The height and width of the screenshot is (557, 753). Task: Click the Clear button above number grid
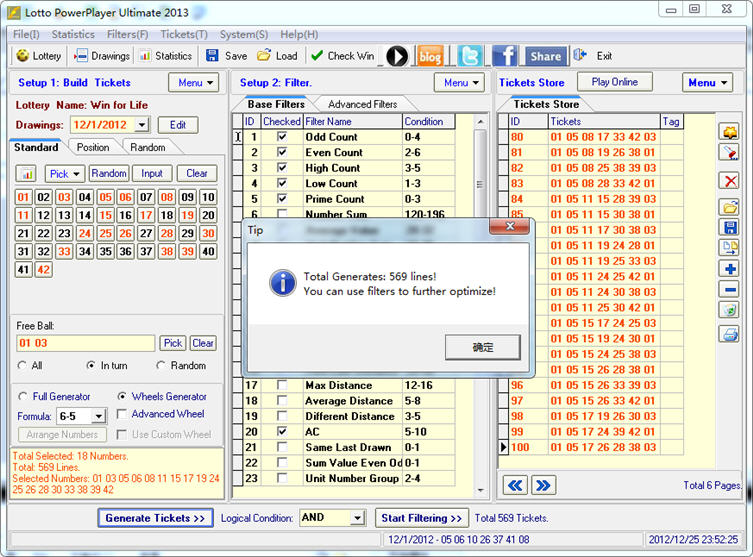coord(197,173)
